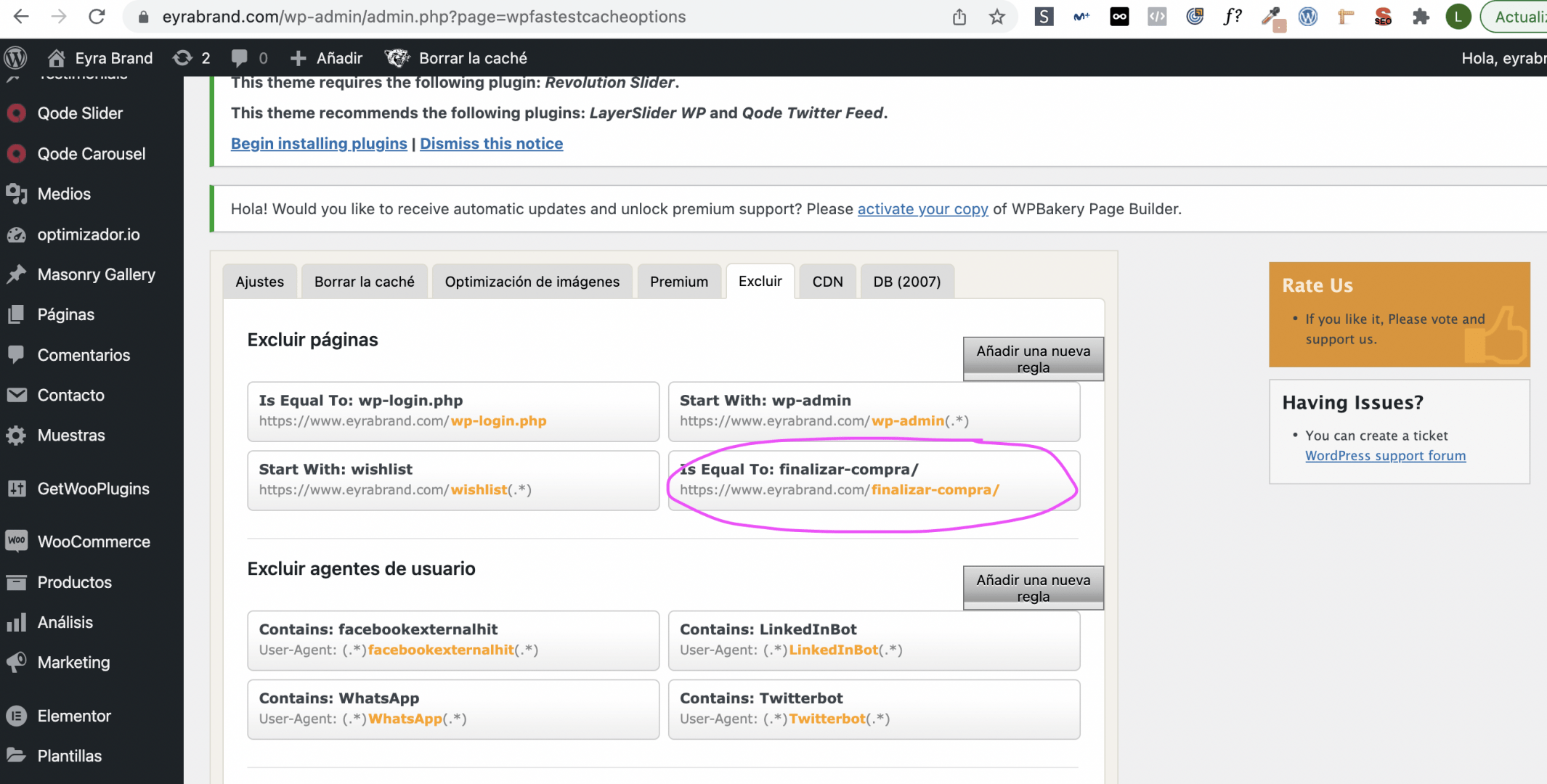Open Elementor in sidebar
1547x784 pixels.
[x=74, y=716]
